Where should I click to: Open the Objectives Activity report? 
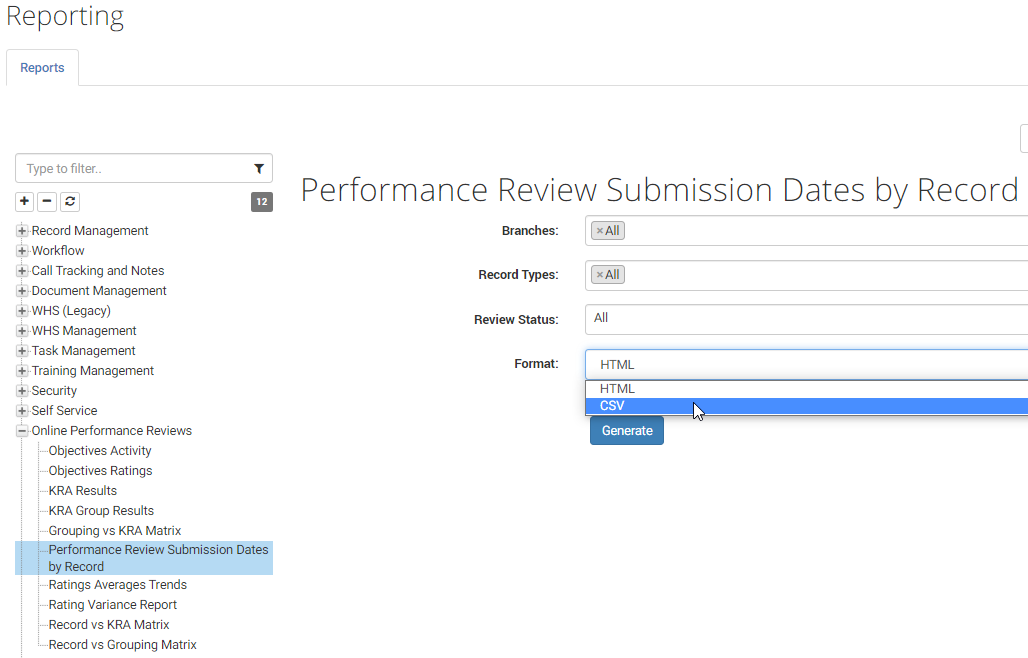tap(100, 450)
